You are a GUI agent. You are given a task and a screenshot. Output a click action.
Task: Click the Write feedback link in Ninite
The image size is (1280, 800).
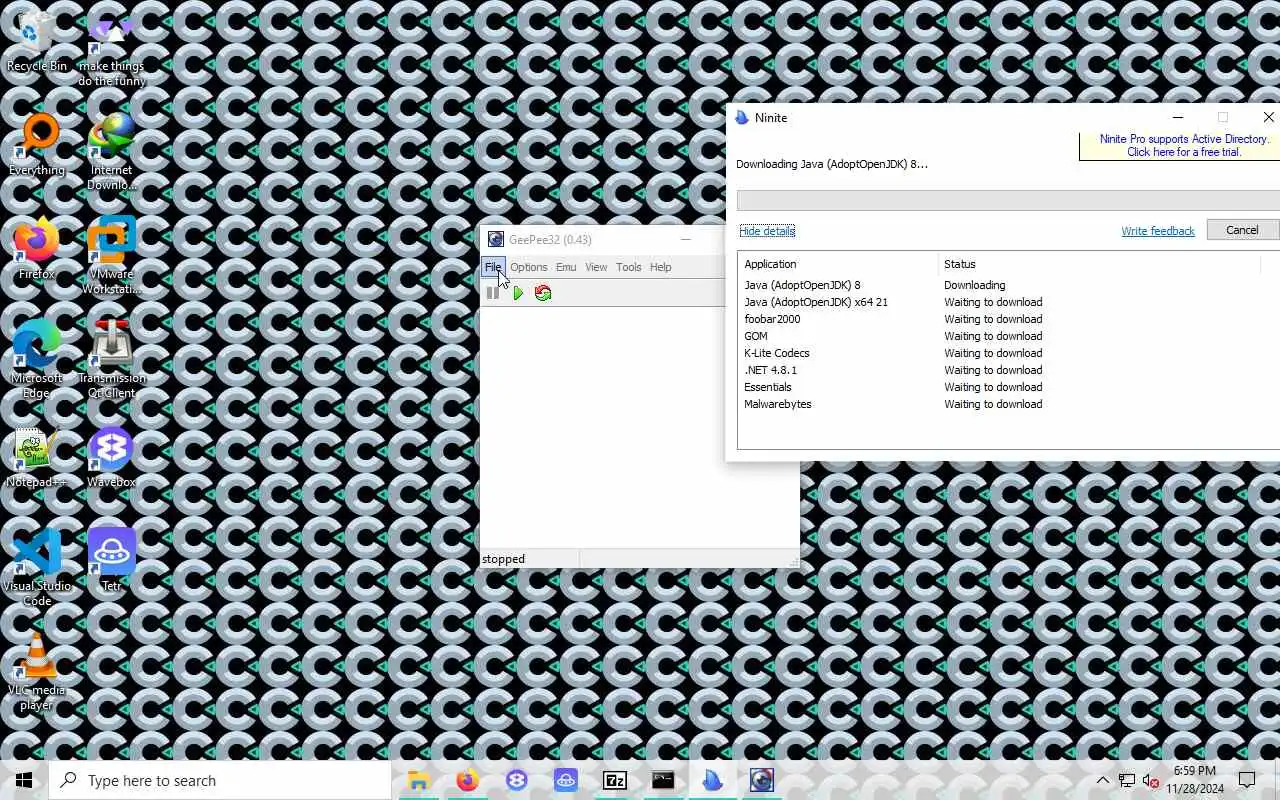click(1158, 231)
